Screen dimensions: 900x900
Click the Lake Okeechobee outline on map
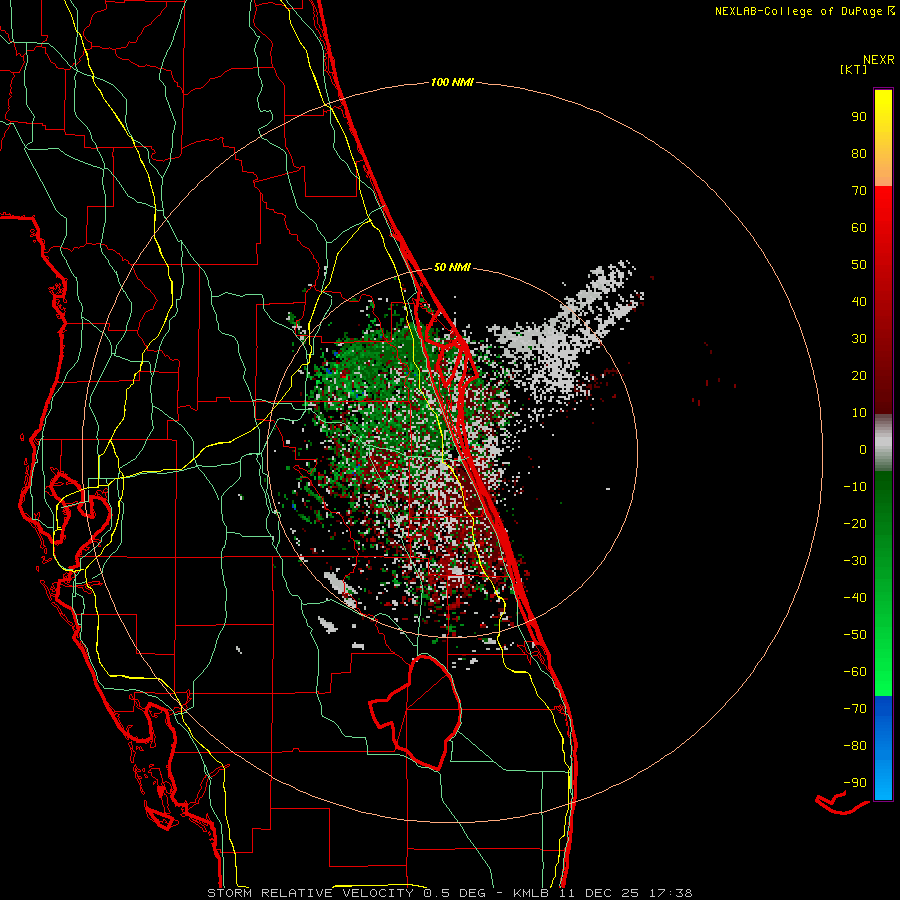click(x=415, y=712)
